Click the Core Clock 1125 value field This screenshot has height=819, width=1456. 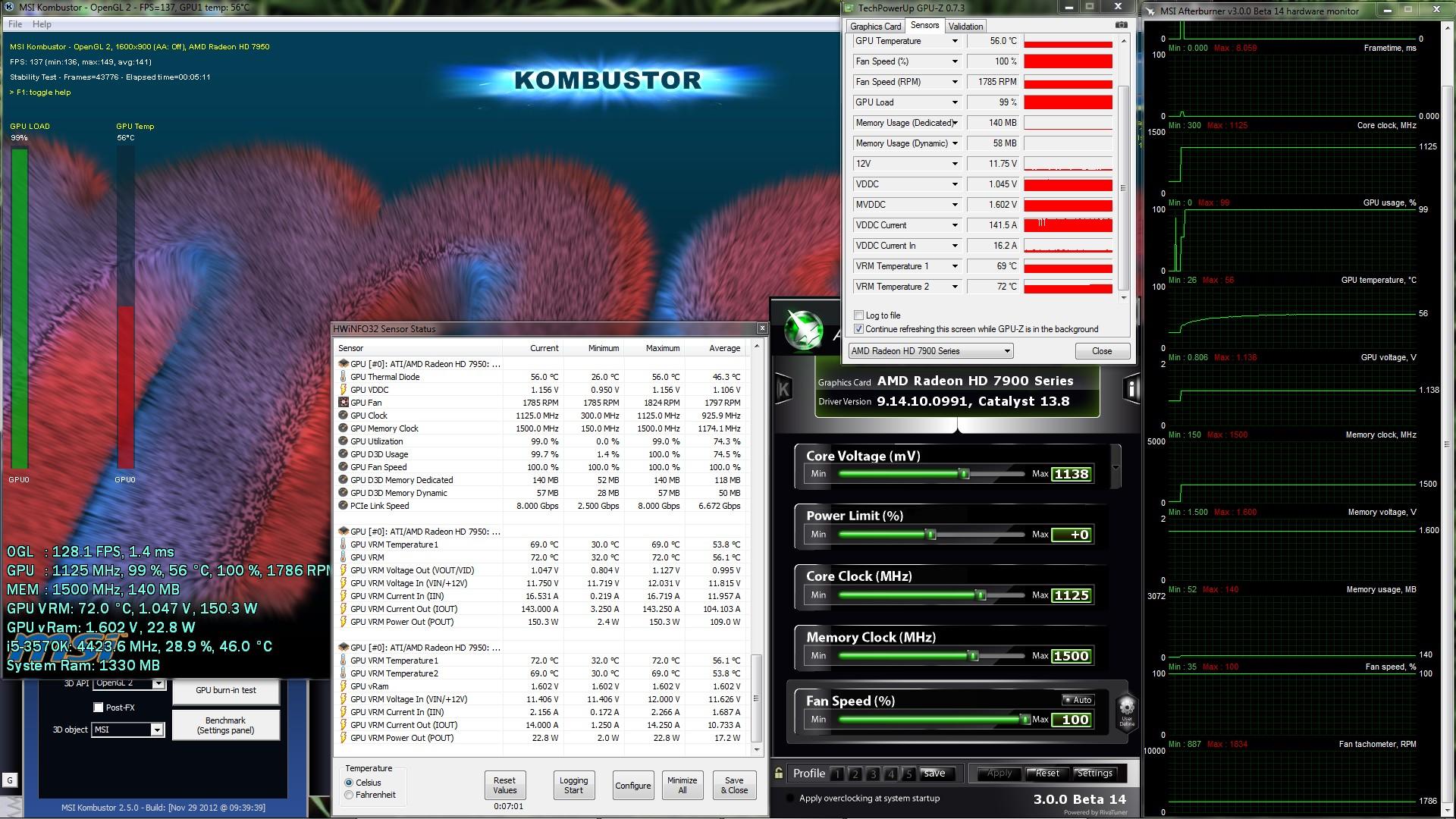click(1072, 595)
